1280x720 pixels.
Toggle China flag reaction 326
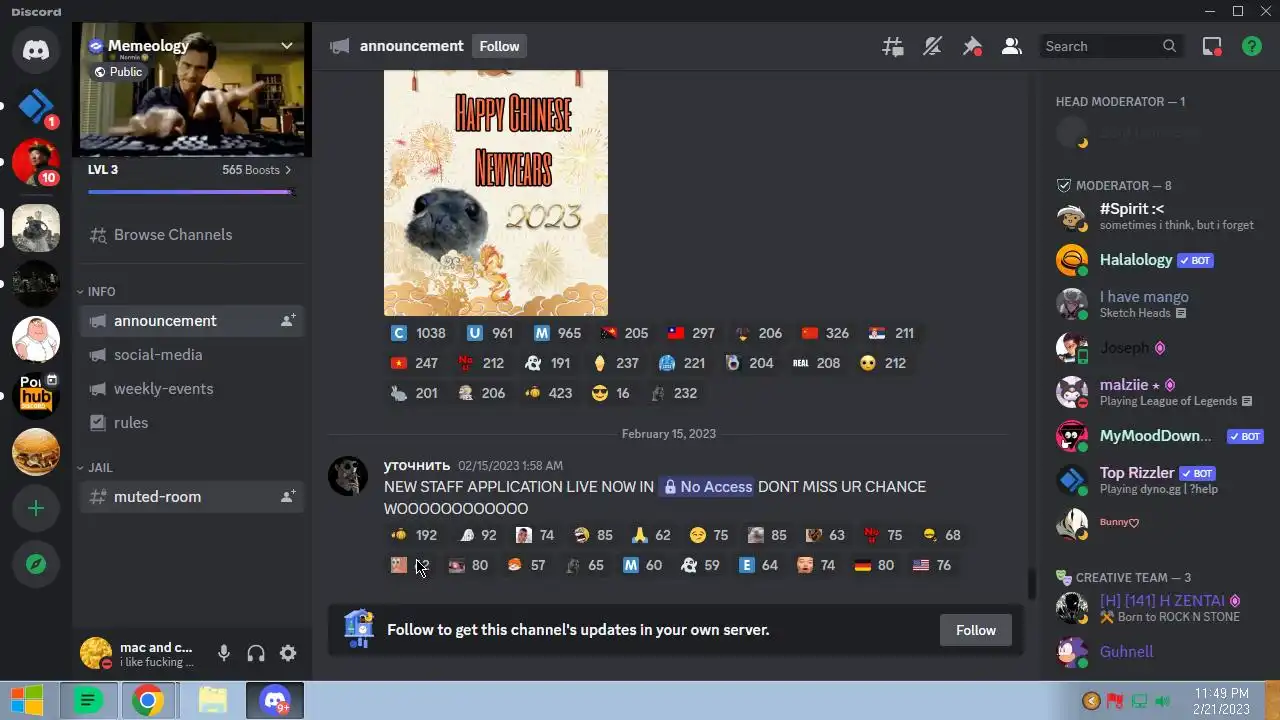pyautogui.click(x=825, y=333)
